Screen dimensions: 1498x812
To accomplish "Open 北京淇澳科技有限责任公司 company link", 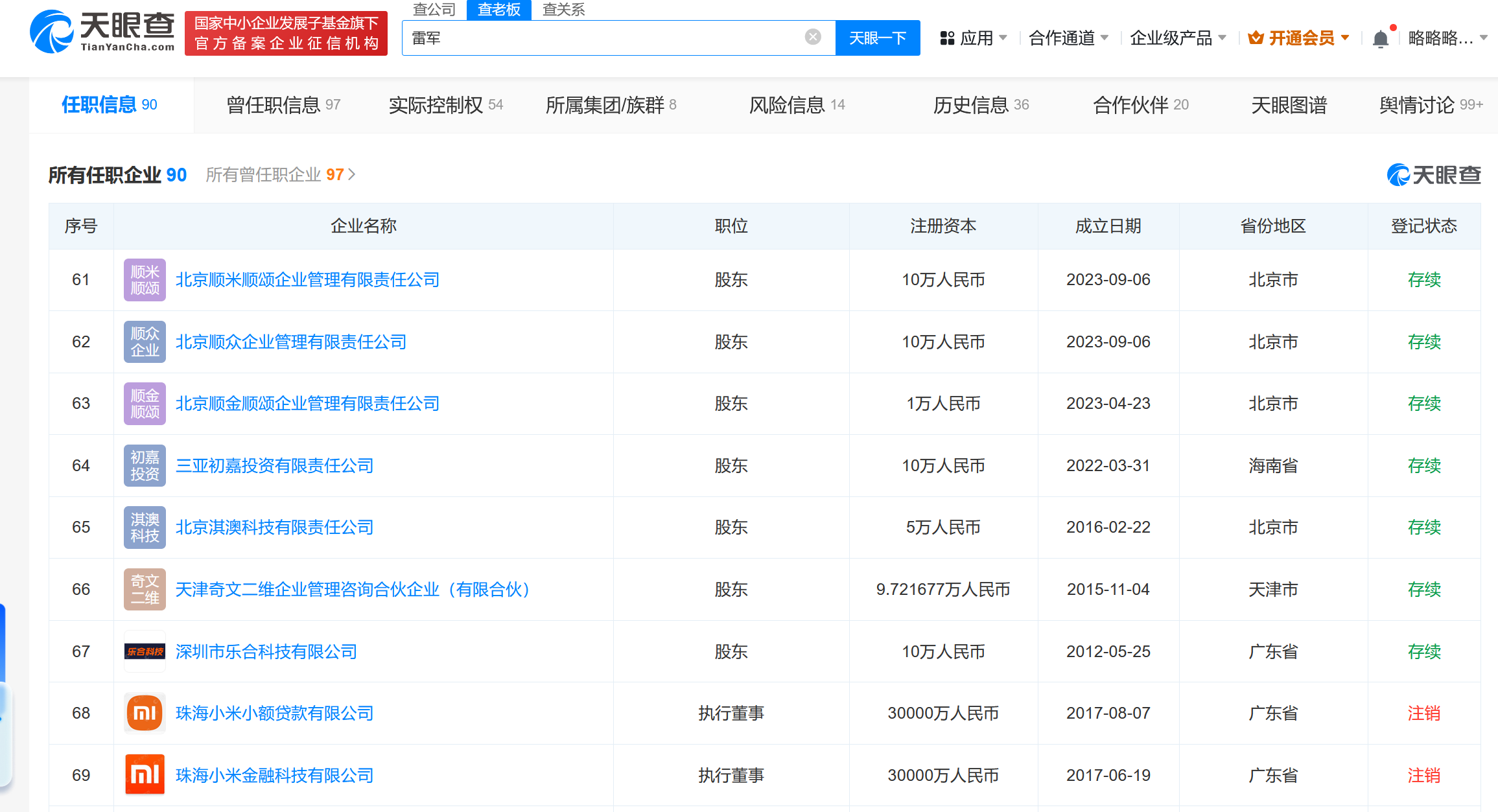I will click(x=274, y=528).
